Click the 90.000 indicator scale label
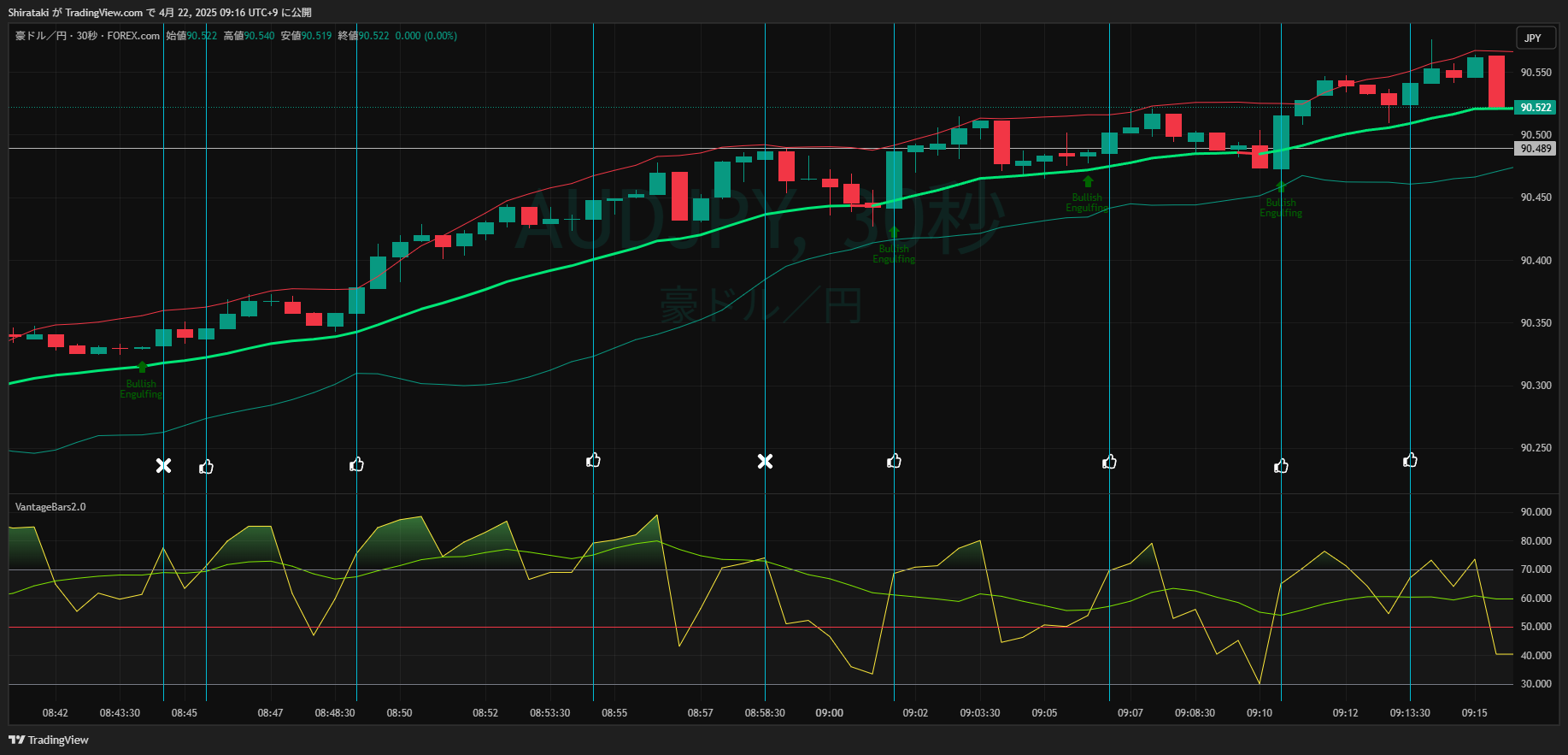1568x755 pixels. pyautogui.click(x=1536, y=512)
